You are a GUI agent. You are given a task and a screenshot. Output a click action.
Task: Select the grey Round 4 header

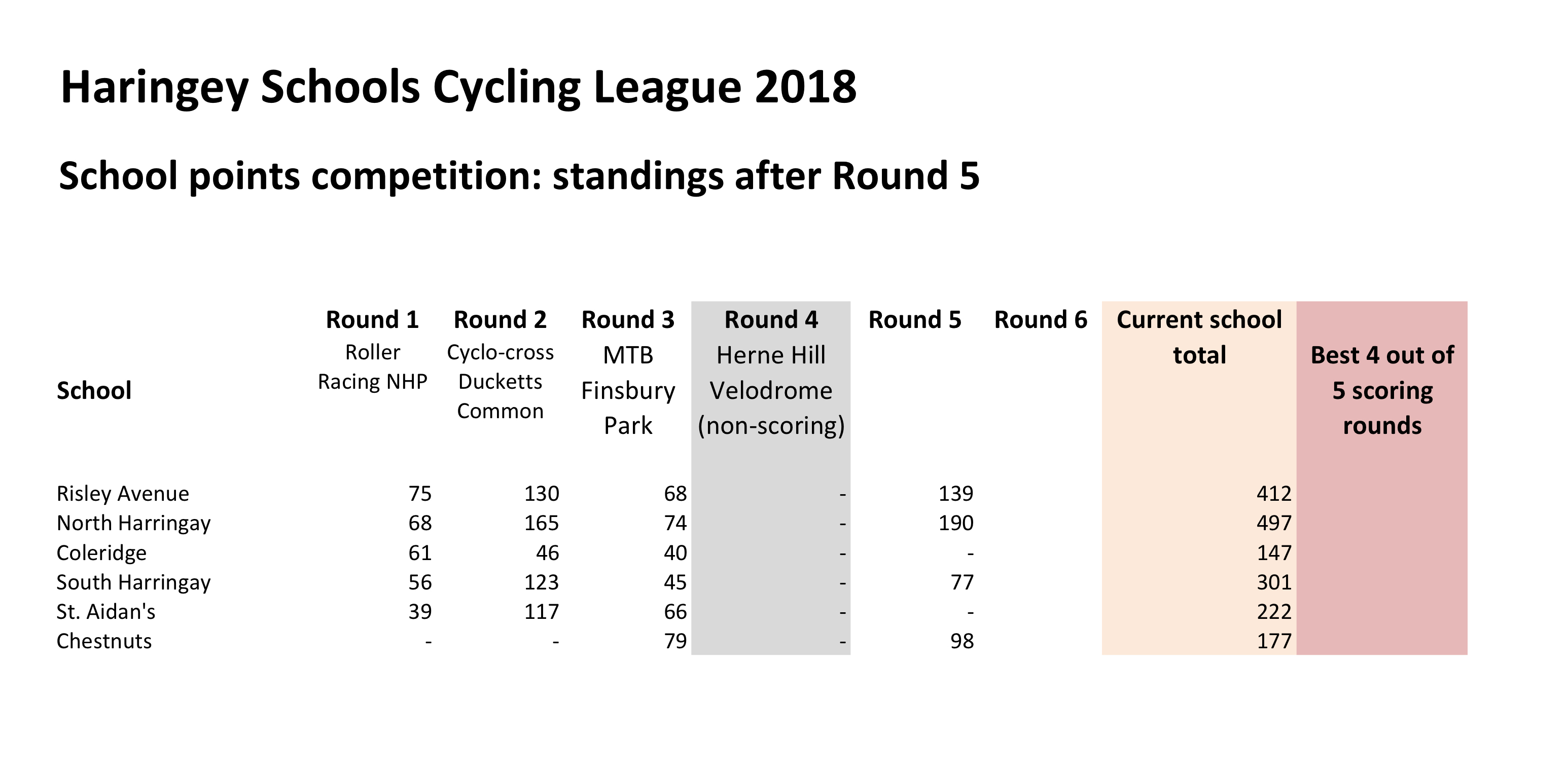point(771,320)
